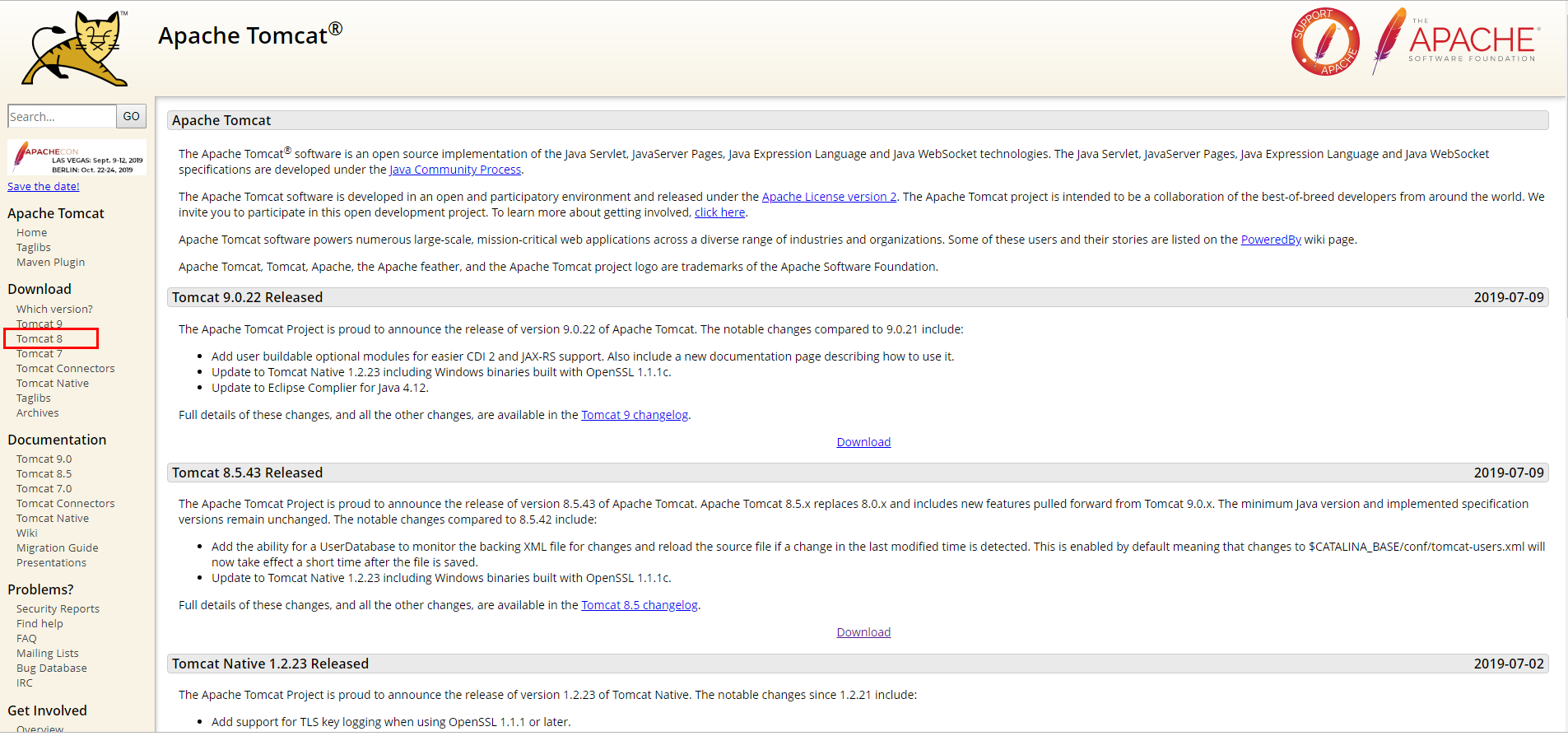Screen dimensions: 1568x736
Task: Open Tomcat Connectors under Documentation
Action: 66,504
